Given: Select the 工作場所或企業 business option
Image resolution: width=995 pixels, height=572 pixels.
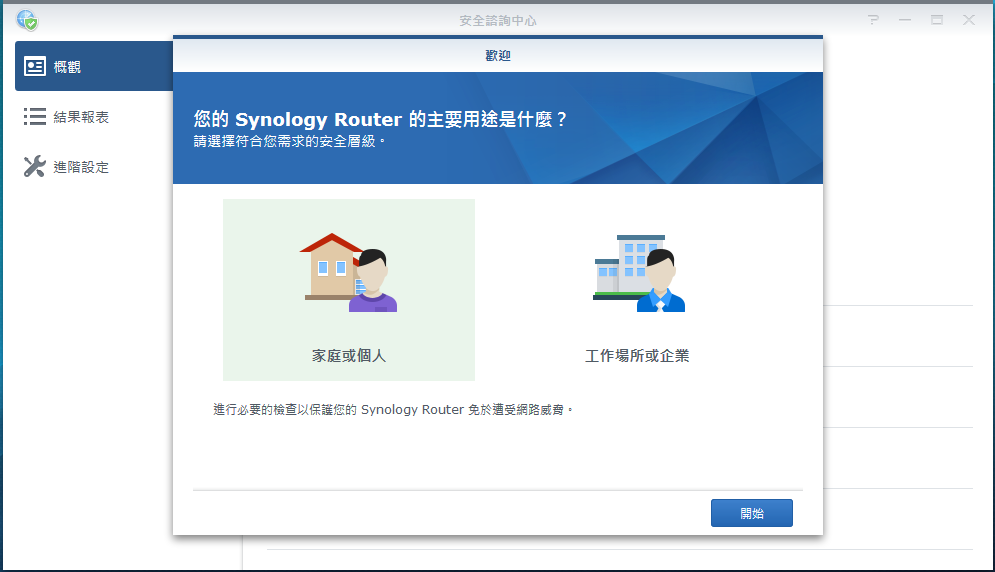Looking at the screenshot, I should pyautogui.click(x=637, y=289).
